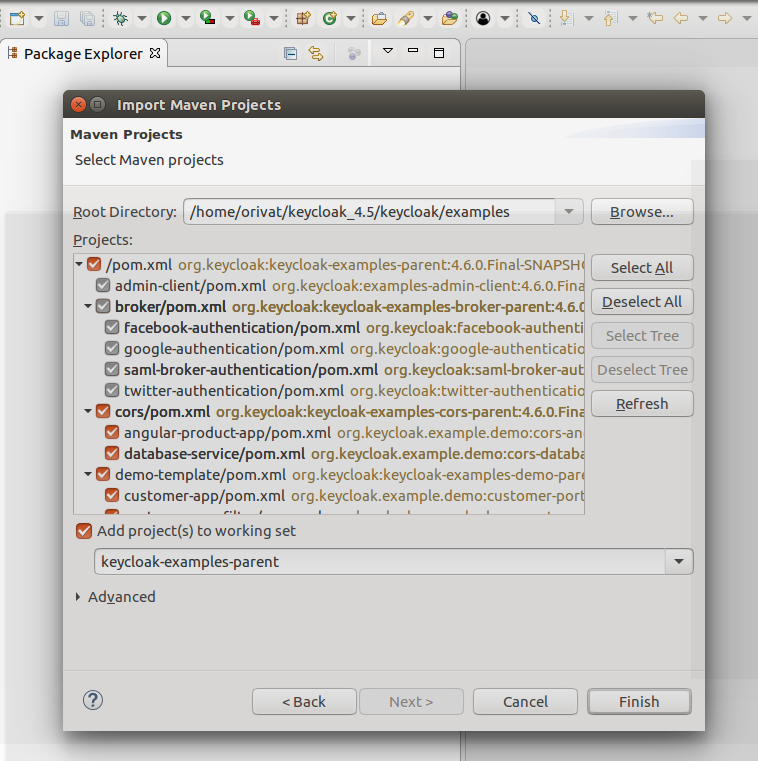Select the Package Explorer tab
This screenshot has height=761, width=758.
tap(82, 54)
